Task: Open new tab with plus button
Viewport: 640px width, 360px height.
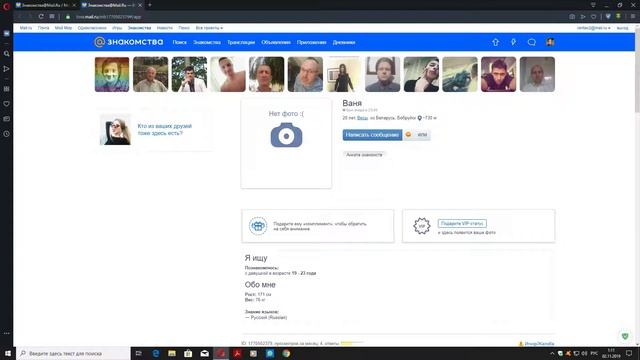Action: (150, 5)
